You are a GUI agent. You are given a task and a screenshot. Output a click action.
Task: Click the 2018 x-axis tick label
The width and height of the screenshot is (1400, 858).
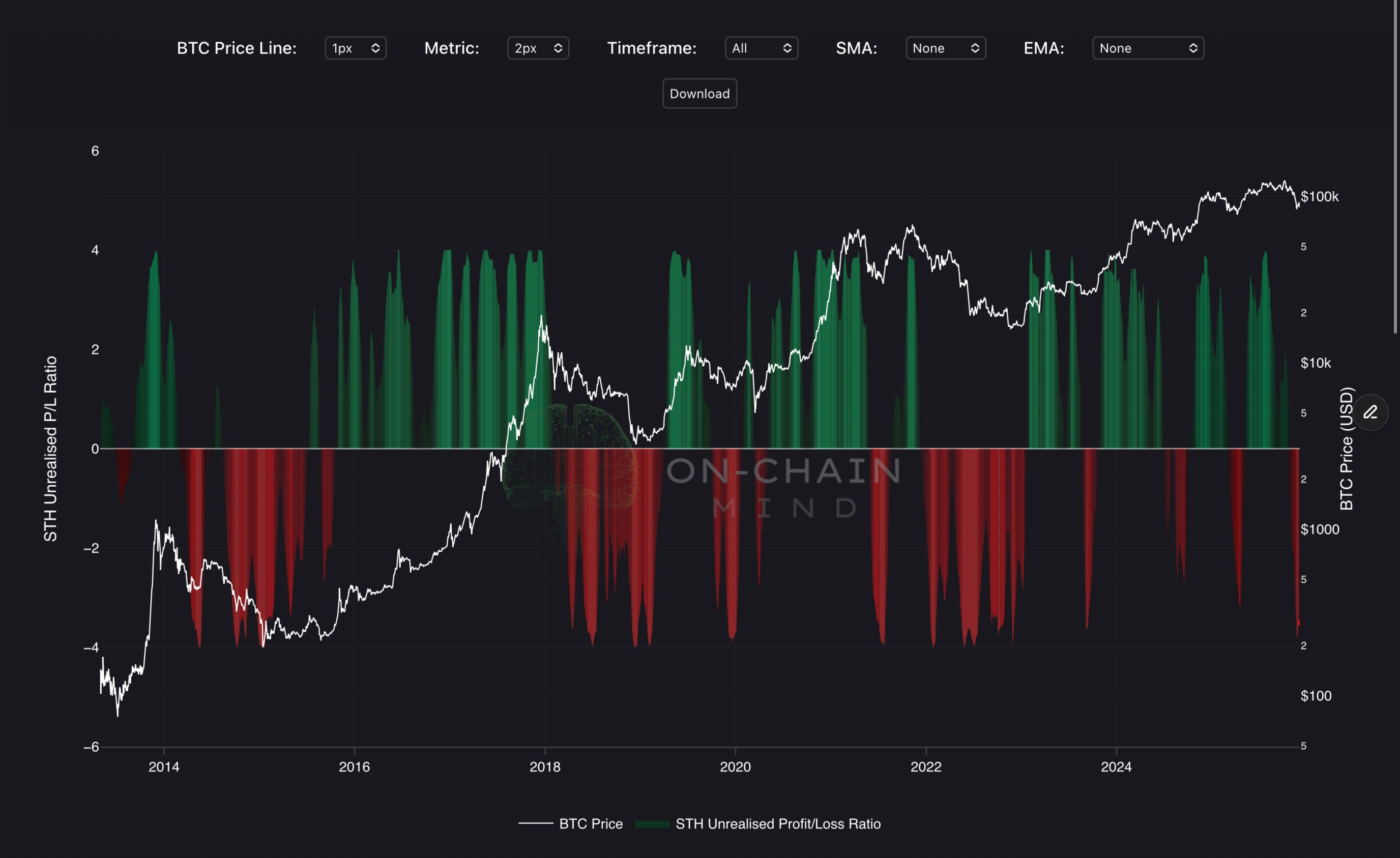click(x=544, y=767)
